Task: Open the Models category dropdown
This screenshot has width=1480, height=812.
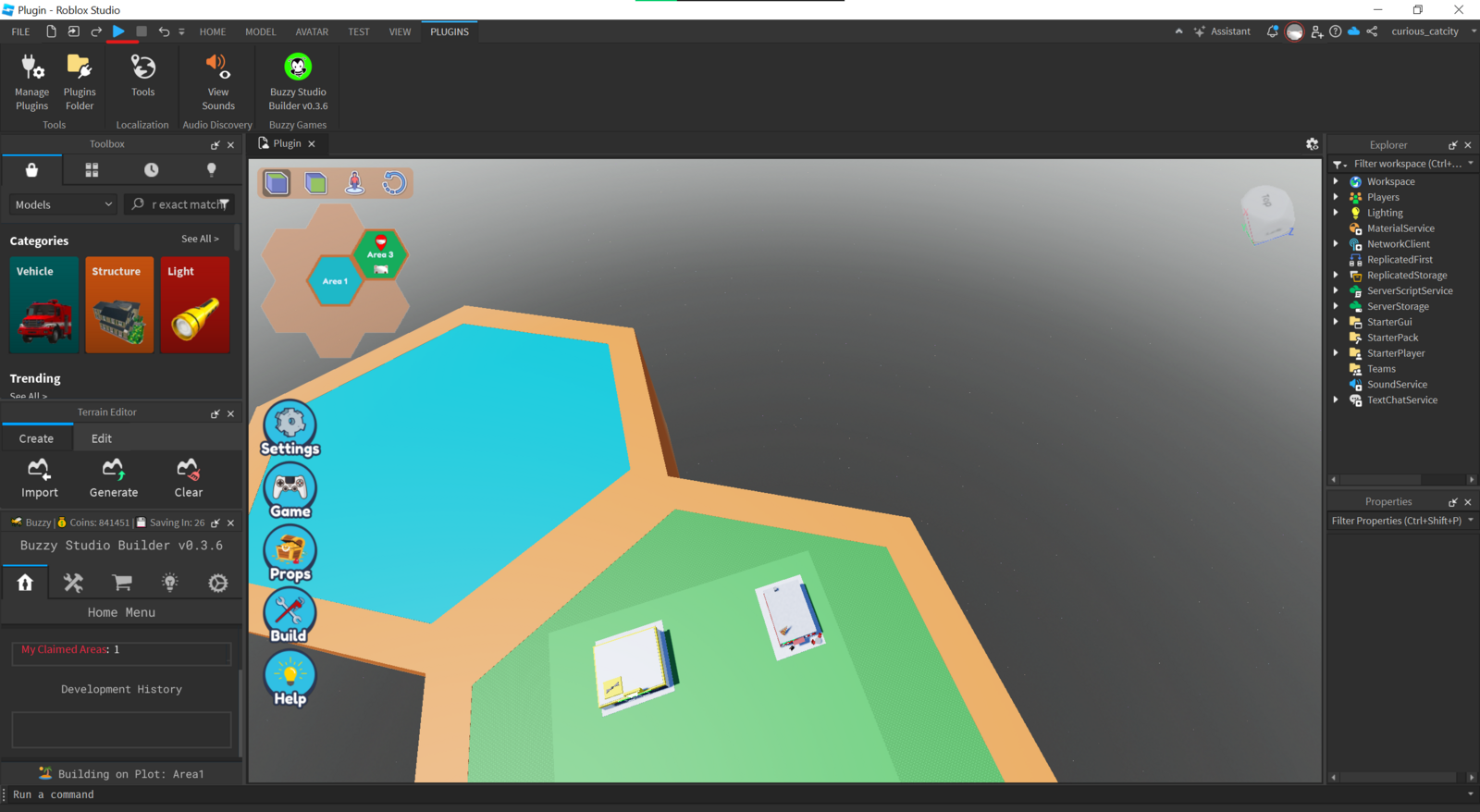Action: tap(63, 204)
